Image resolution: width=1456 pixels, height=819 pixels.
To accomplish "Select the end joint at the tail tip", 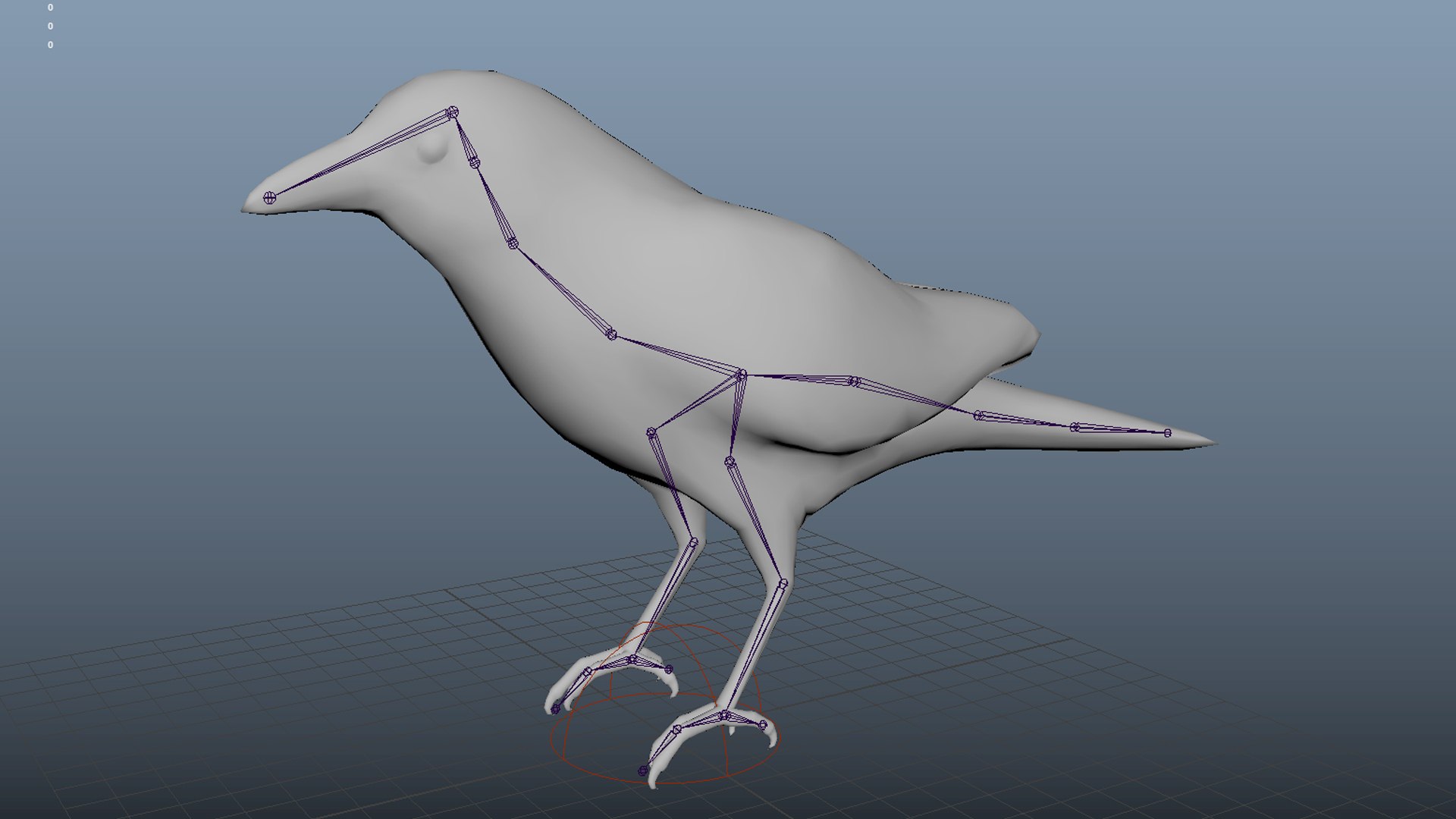I will 1168,433.
